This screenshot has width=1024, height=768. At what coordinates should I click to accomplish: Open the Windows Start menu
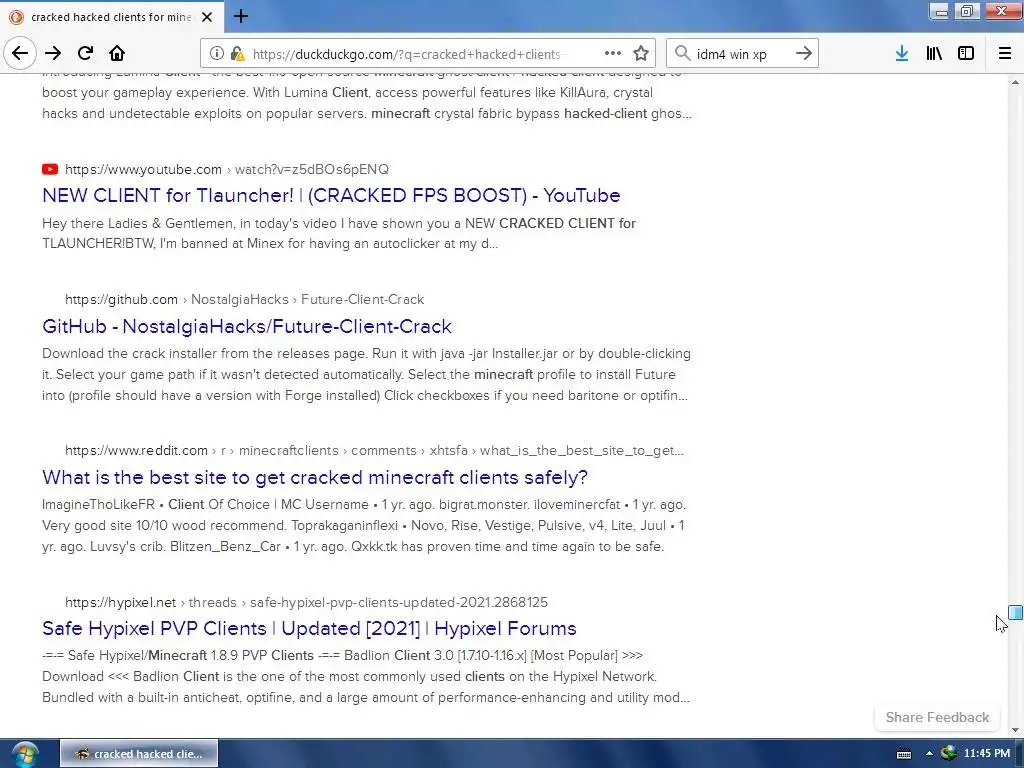coord(24,754)
